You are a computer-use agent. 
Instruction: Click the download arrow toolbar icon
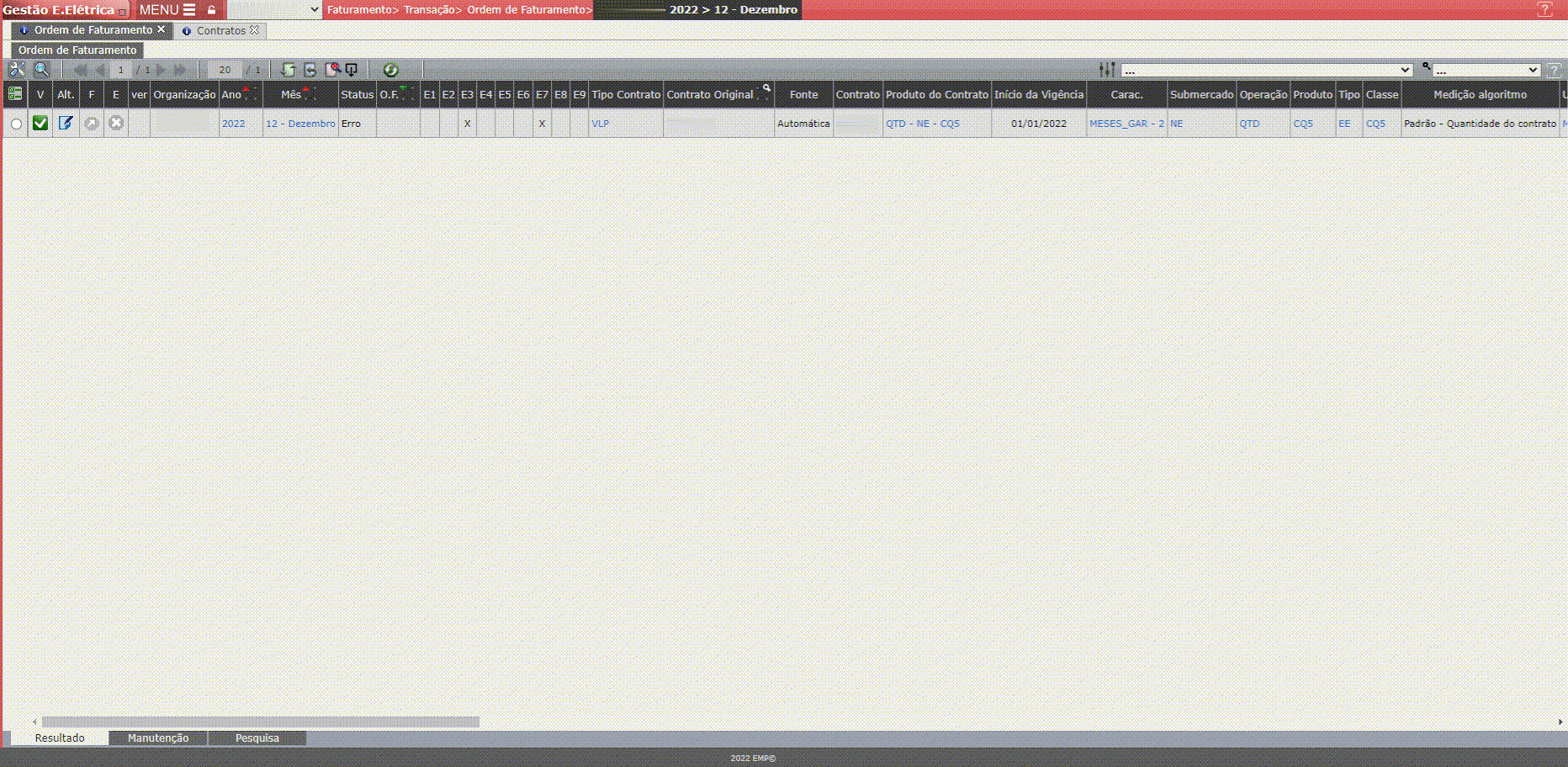click(352, 70)
